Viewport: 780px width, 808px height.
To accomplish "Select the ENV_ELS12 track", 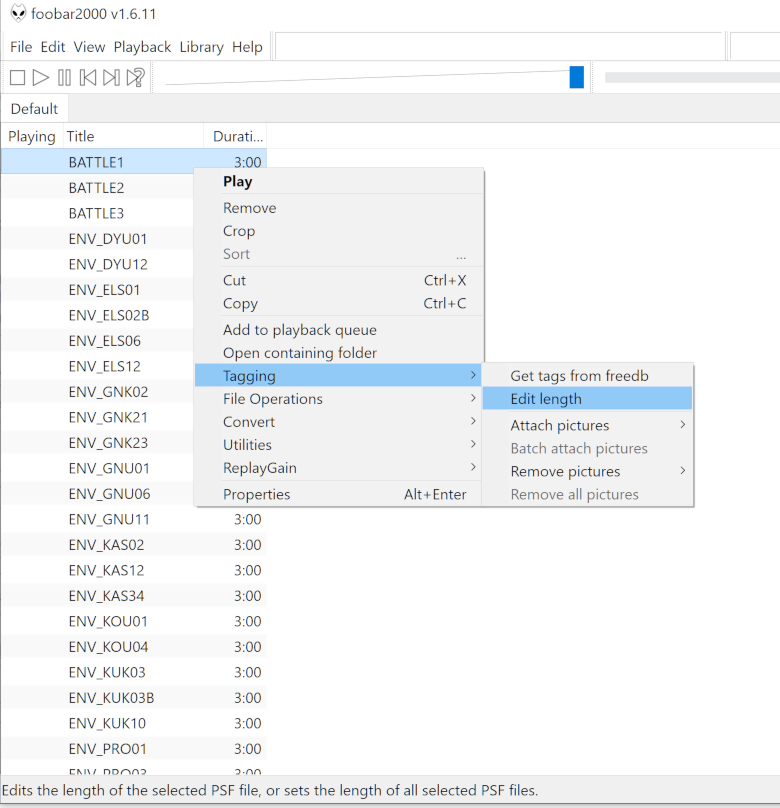I will [x=98, y=366].
